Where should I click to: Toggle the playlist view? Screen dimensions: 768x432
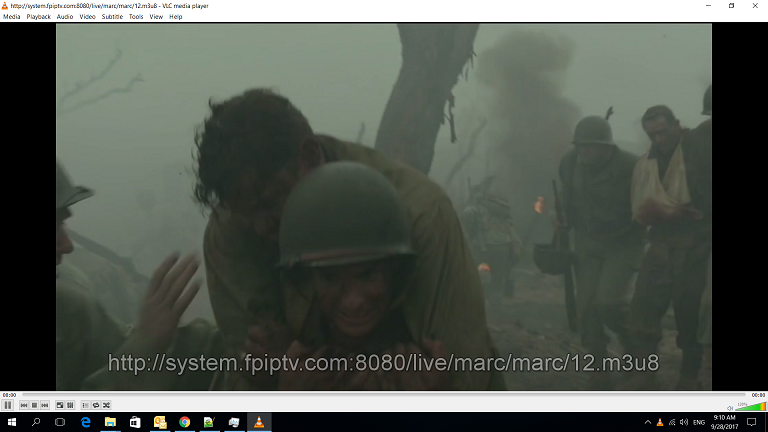(x=85, y=406)
